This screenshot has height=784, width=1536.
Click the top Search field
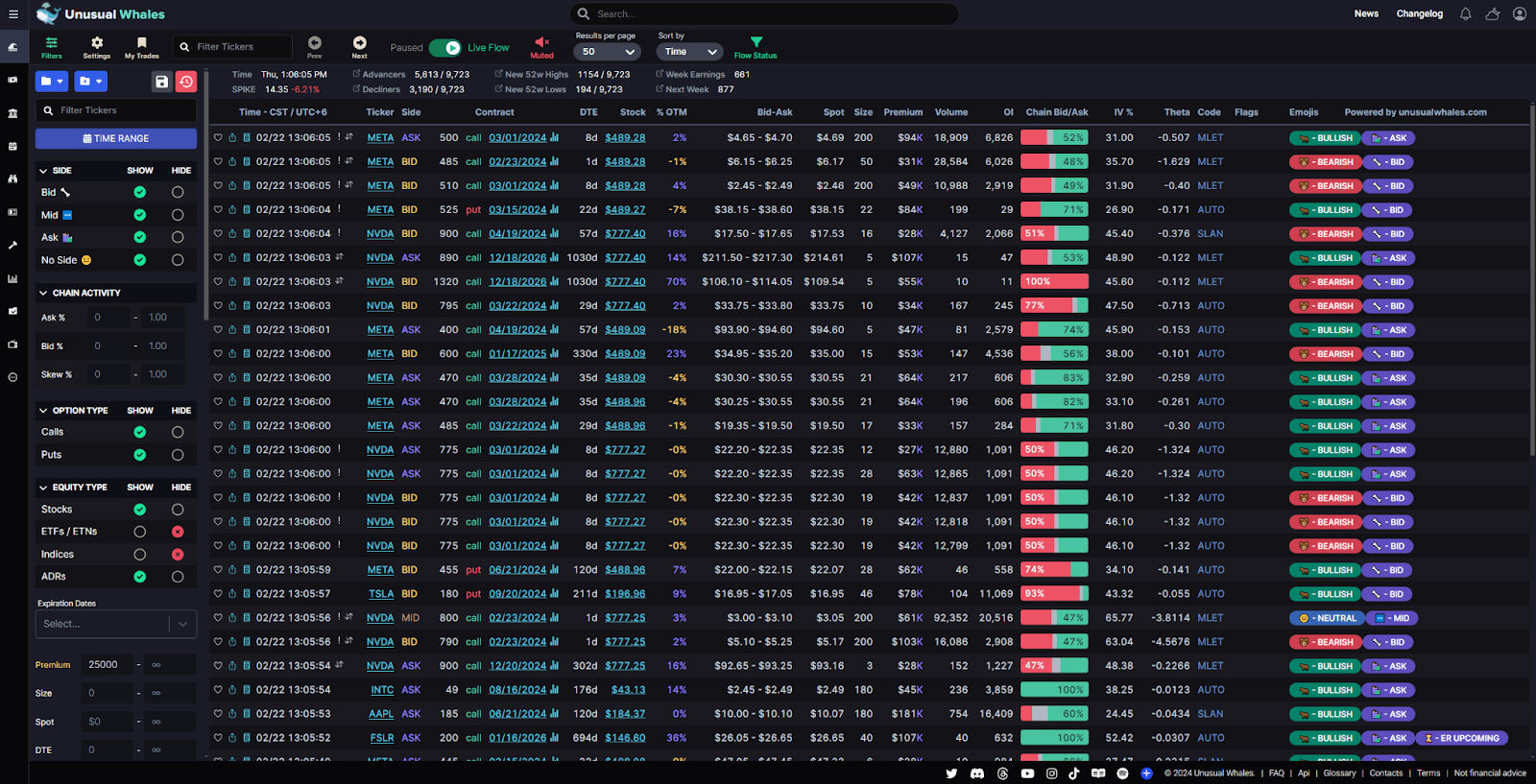[x=764, y=14]
